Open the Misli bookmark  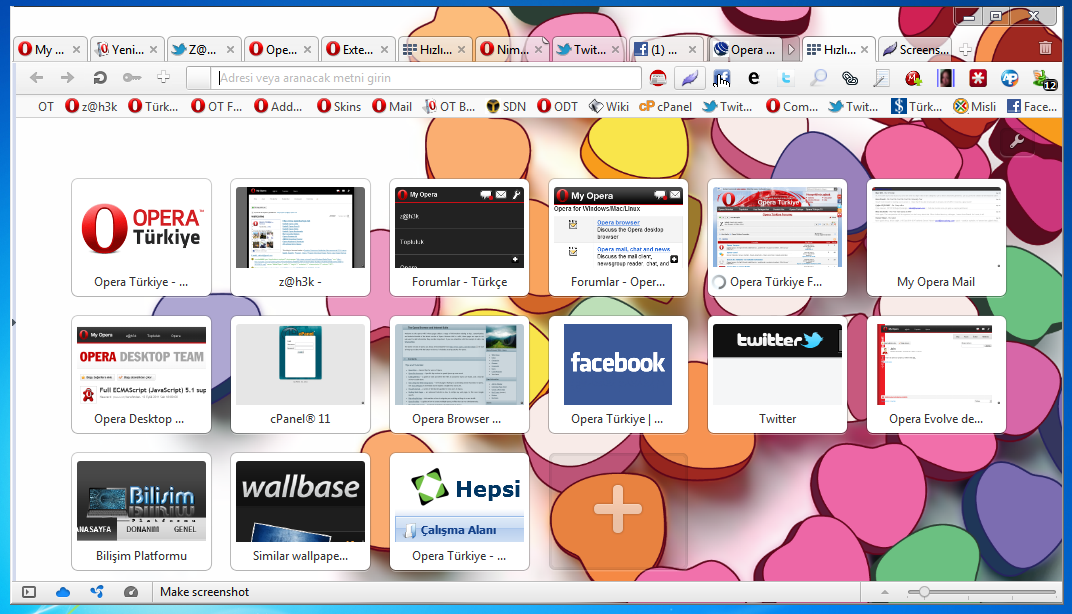coord(975,107)
